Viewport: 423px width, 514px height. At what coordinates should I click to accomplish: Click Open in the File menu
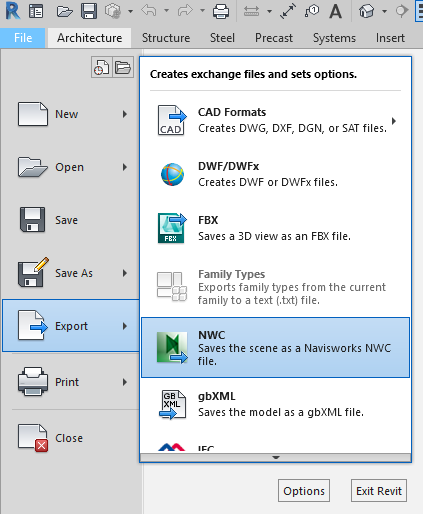pos(71,167)
